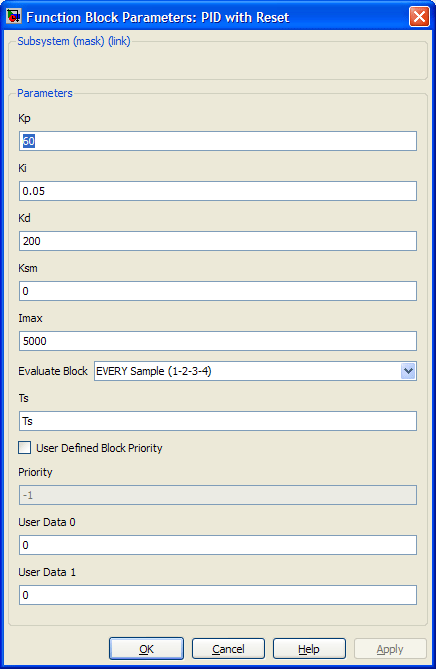Select the Kd field showing 200
The image size is (436, 669).
pyautogui.click(x=218, y=241)
